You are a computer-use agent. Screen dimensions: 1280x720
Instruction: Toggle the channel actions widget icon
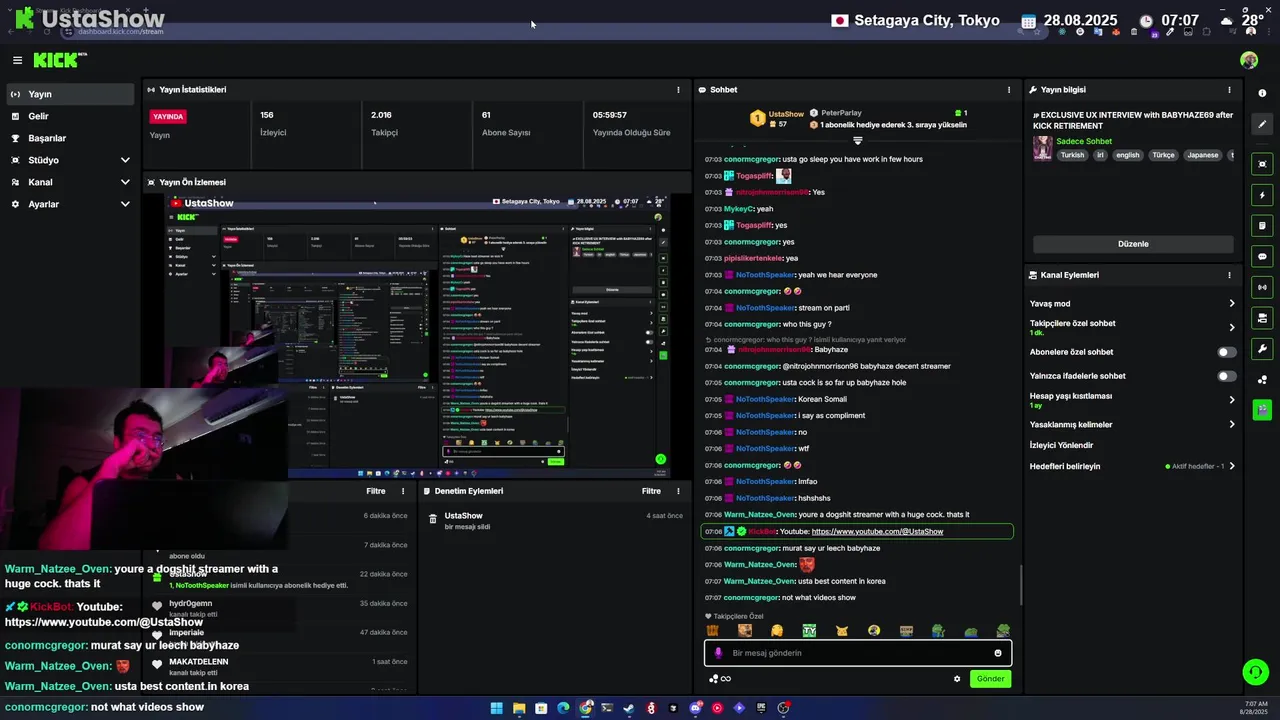point(1262,318)
